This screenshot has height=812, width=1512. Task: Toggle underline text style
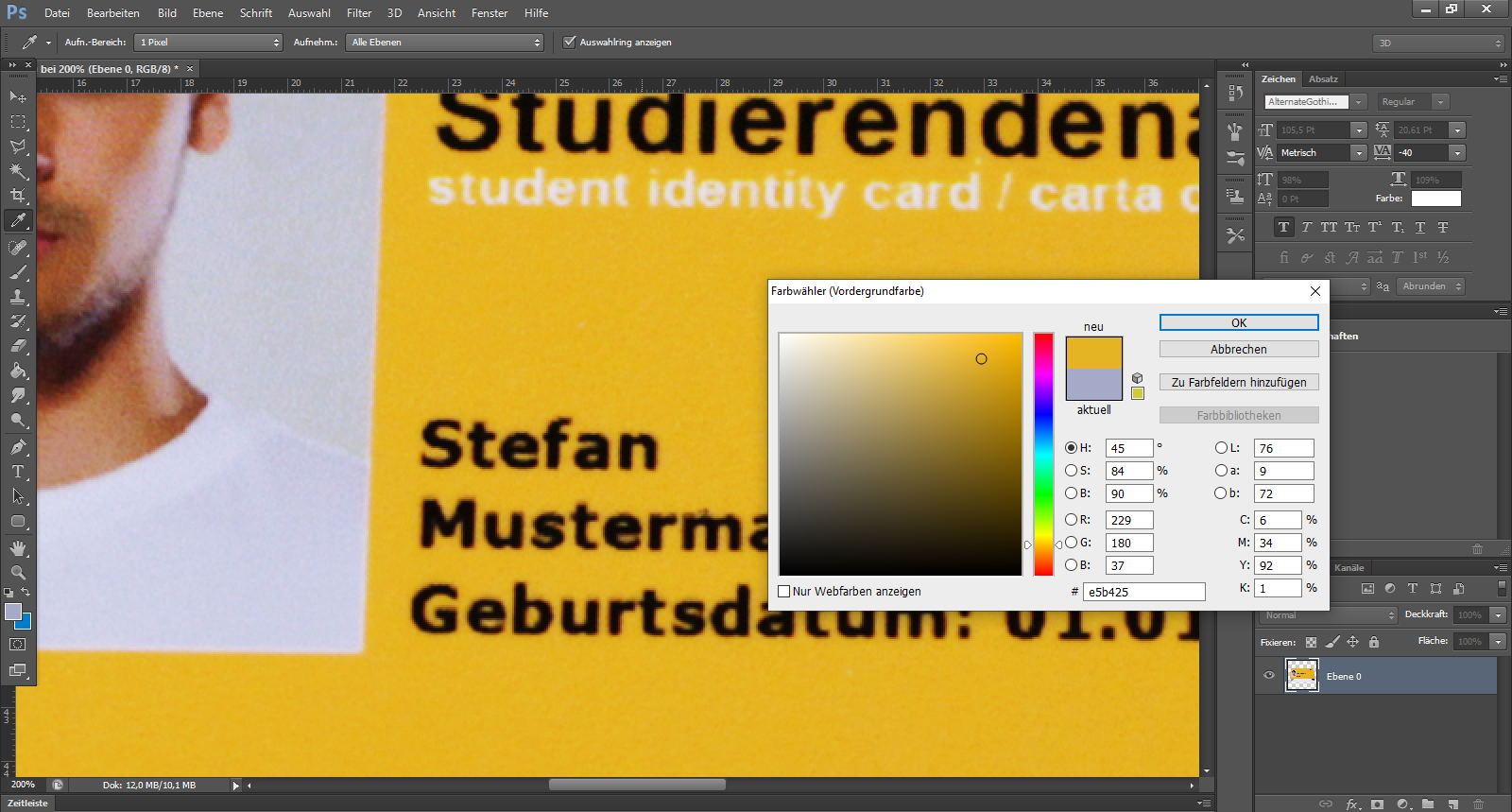(x=1420, y=227)
